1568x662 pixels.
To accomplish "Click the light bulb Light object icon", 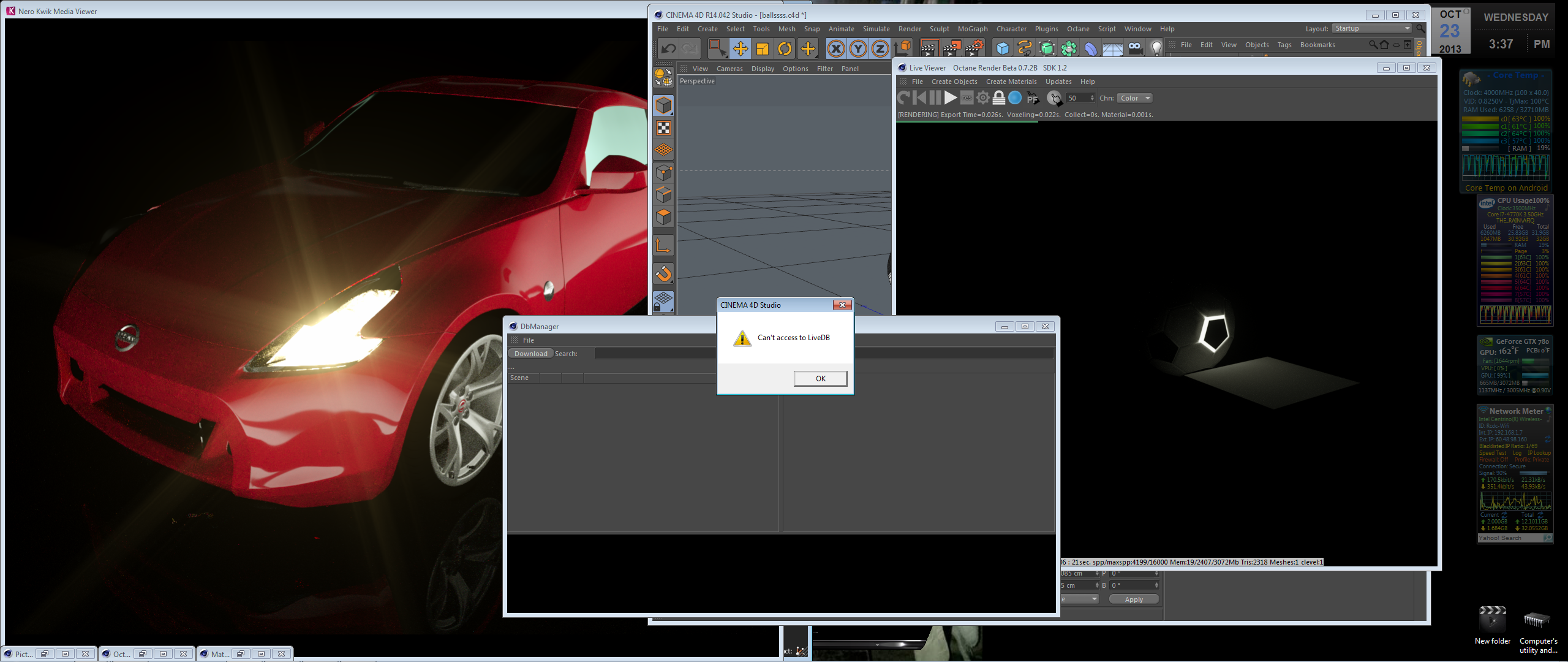I will pos(1156,49).
